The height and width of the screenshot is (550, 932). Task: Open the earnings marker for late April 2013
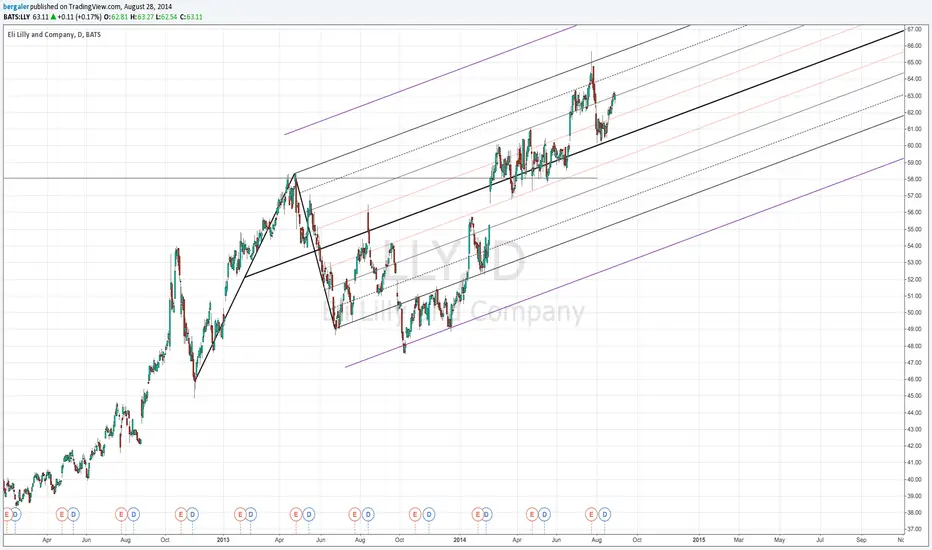click(295, 514)
